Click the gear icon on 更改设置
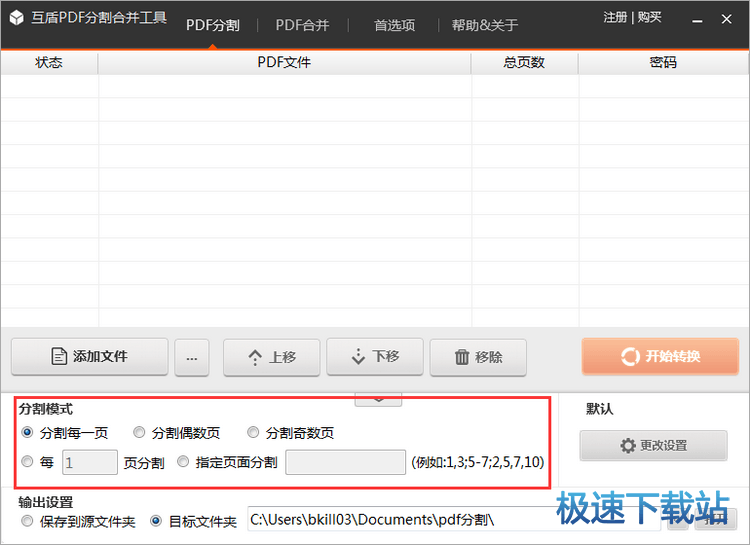The image size is (750, 545). pyautogui.click(x=628, y=445)
